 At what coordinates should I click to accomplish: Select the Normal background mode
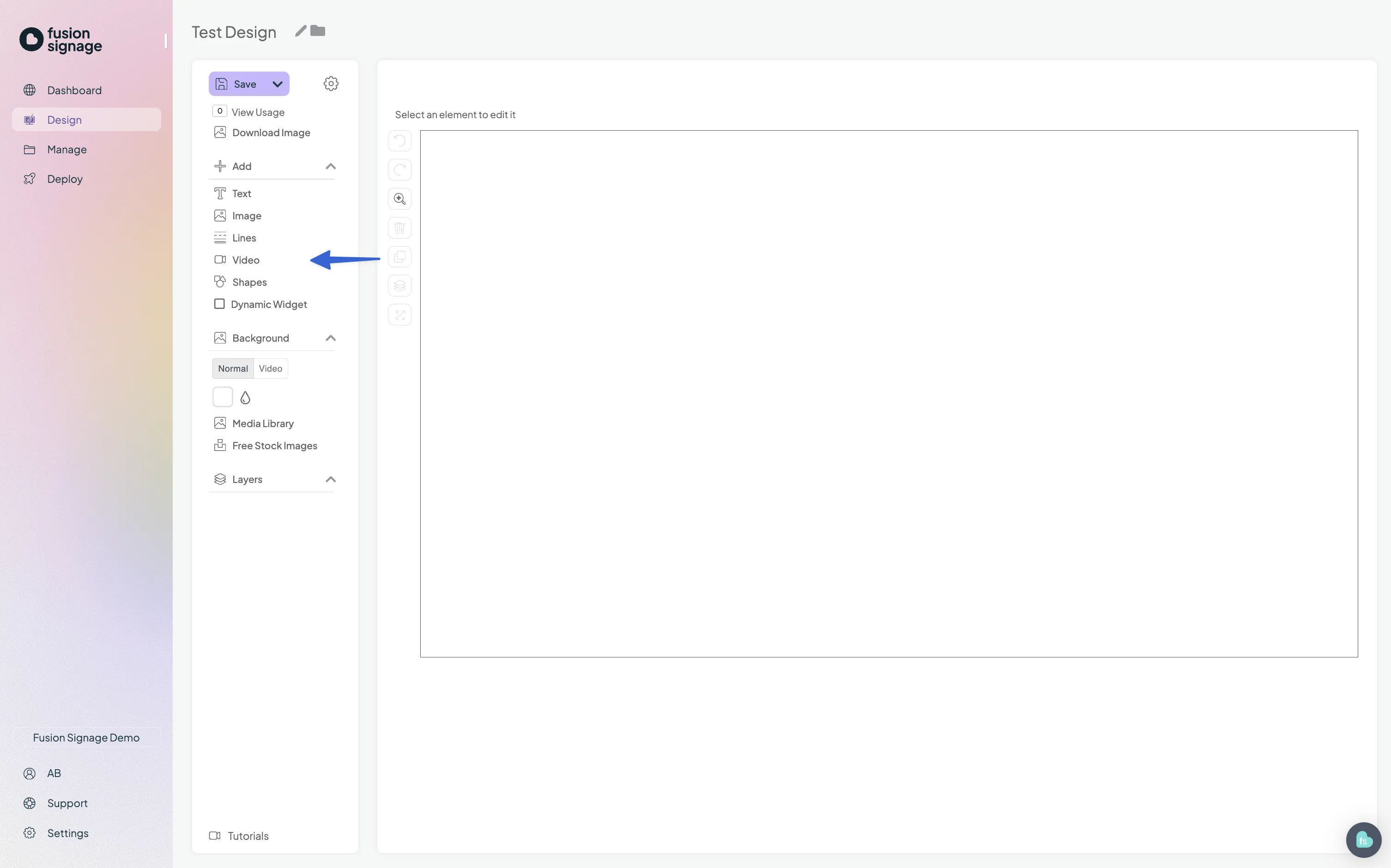point(233,368)
